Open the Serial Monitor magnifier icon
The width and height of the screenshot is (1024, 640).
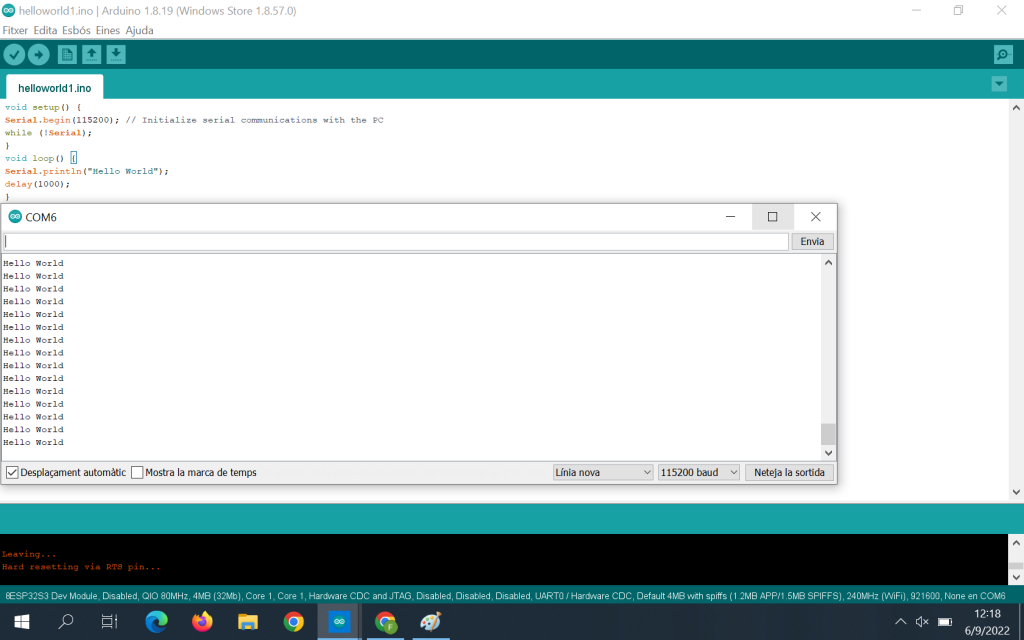tap(1002, 55)
